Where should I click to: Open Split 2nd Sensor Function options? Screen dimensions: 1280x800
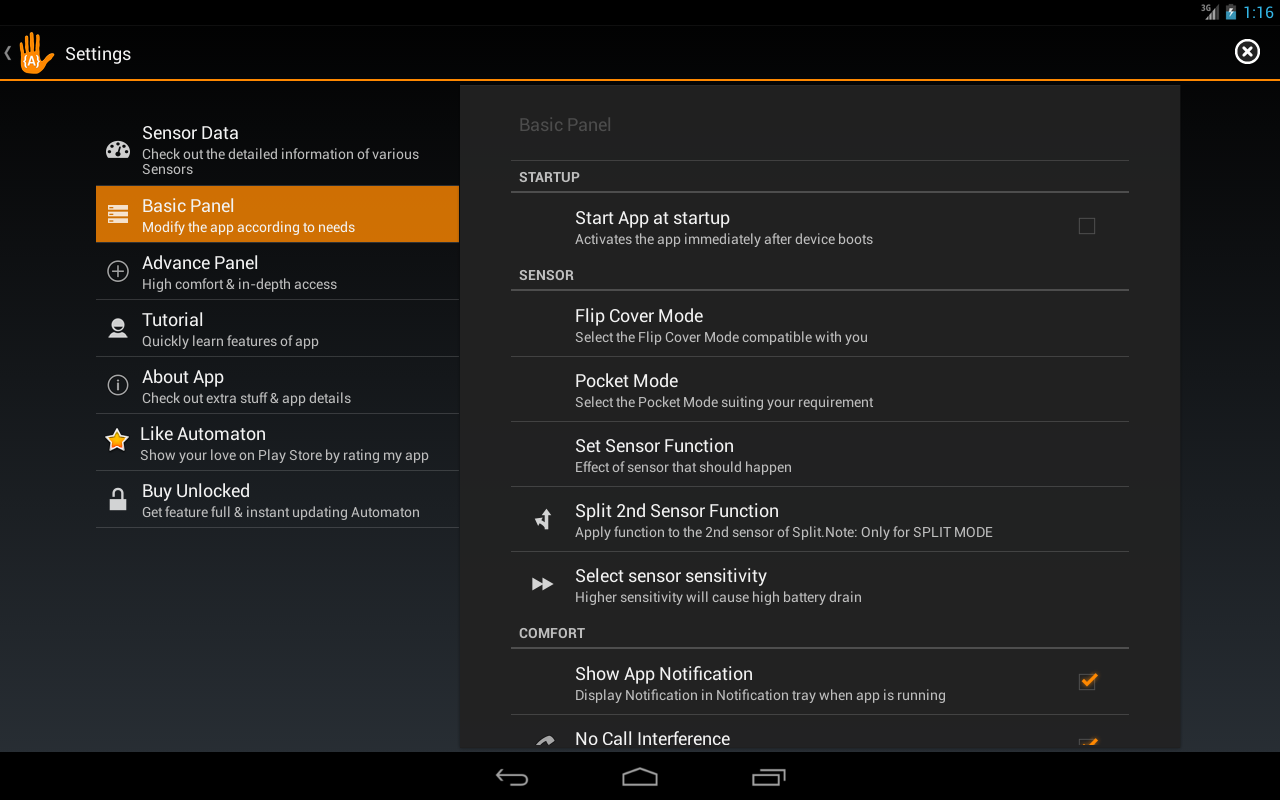pos(820,519)
